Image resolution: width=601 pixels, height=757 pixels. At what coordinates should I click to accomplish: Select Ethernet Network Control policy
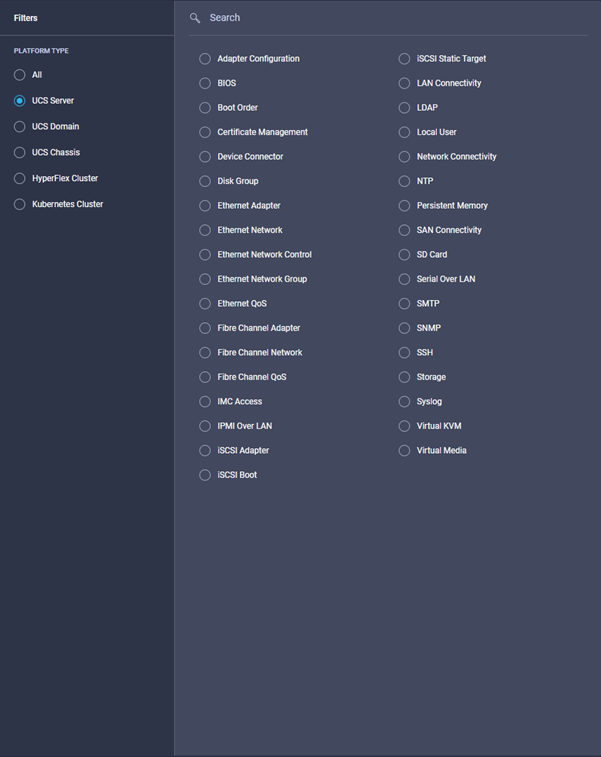205,255
